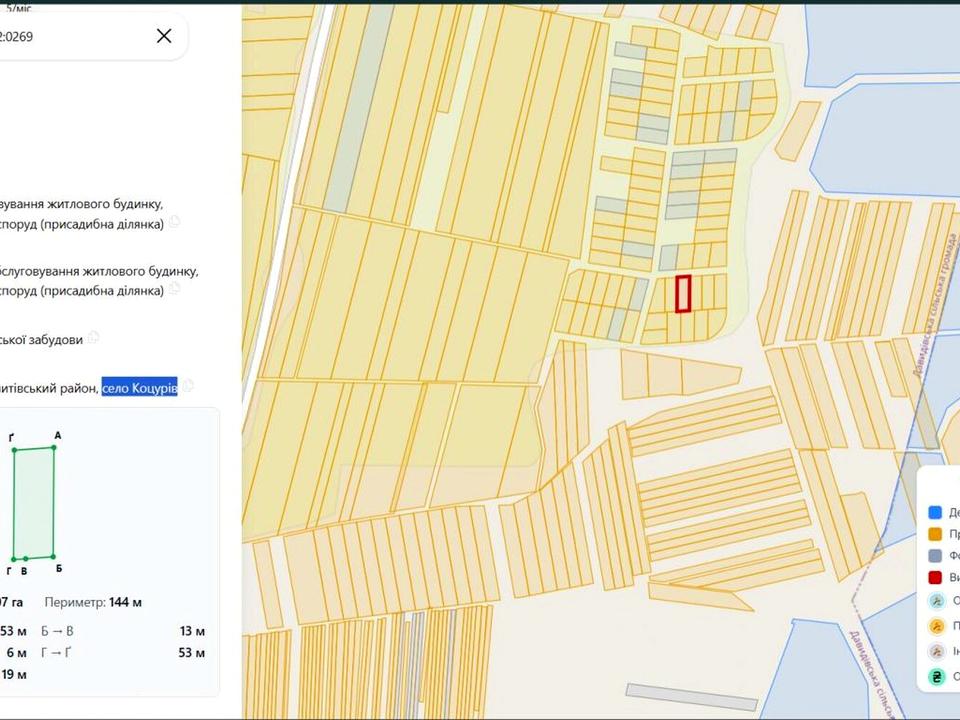The width and height of the screenshot is (960, 720).
Task: Select the red highlighted parcel on map
Action: coord(683,294)
